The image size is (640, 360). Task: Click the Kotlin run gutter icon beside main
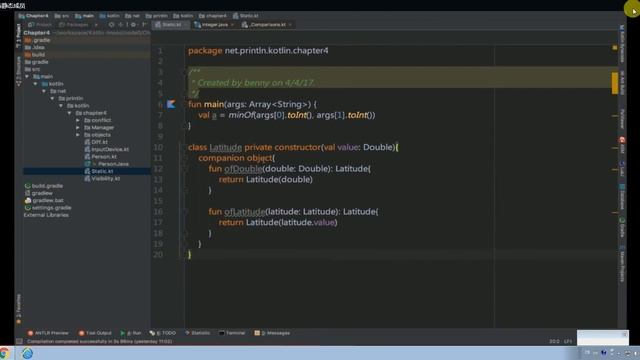click(x=171, y=104)
